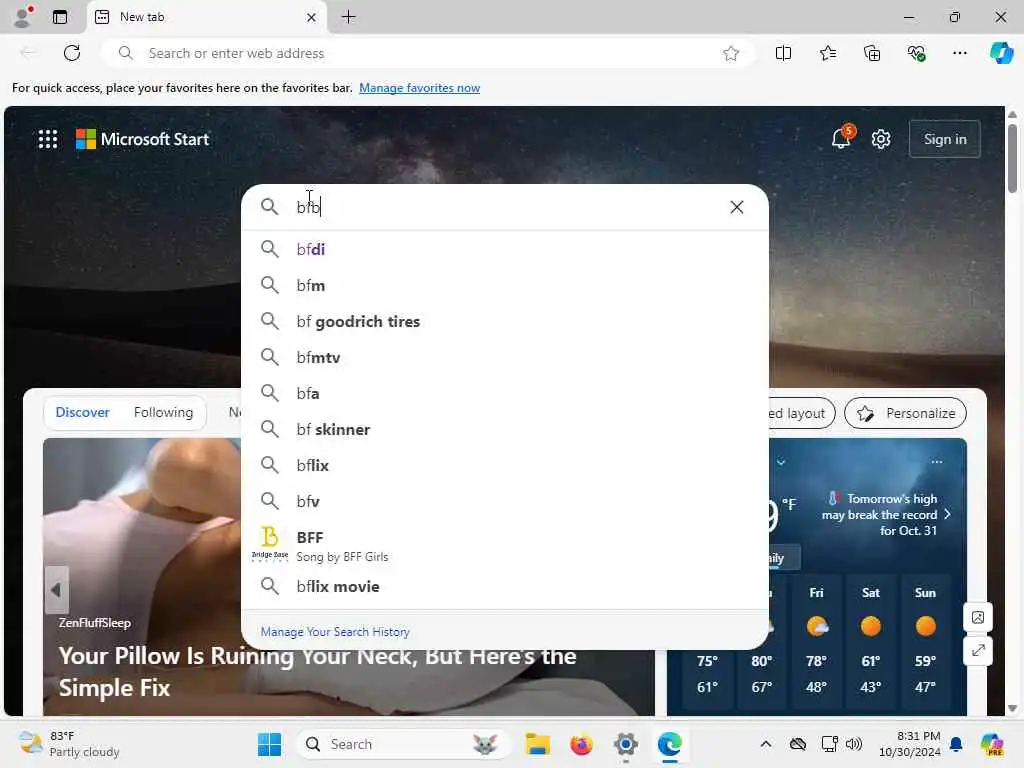The image size is (1024, 768).
Task: Click the background image info icon
Action: coord(978,617)
